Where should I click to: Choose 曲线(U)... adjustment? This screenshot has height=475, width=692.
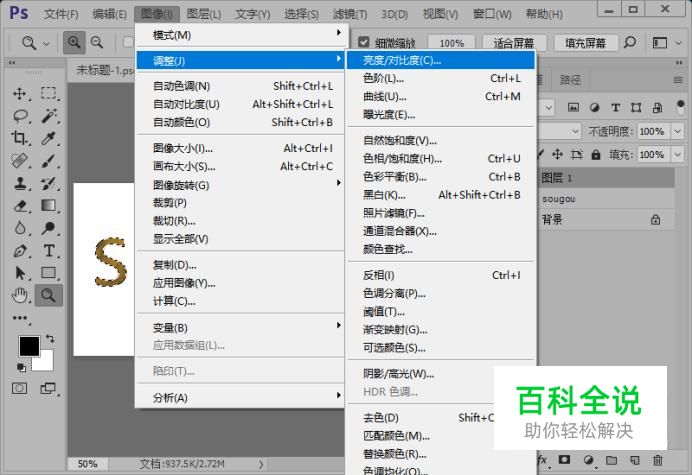tap(441, 96)
